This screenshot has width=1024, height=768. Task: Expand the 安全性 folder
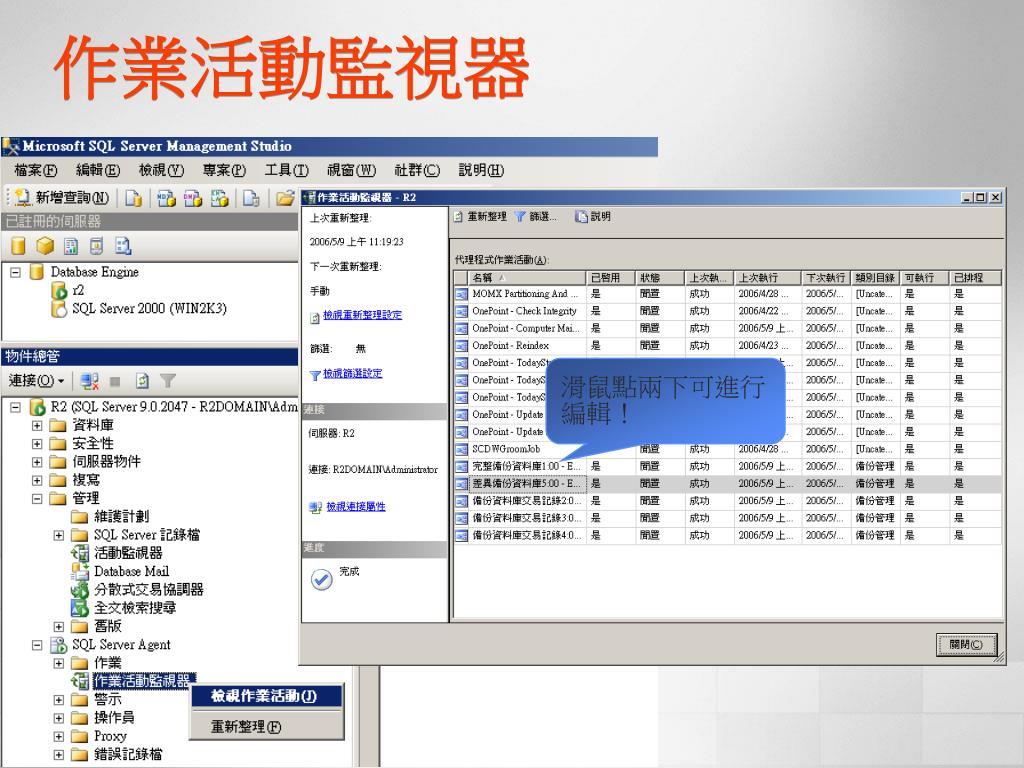[x=37, y=443]
